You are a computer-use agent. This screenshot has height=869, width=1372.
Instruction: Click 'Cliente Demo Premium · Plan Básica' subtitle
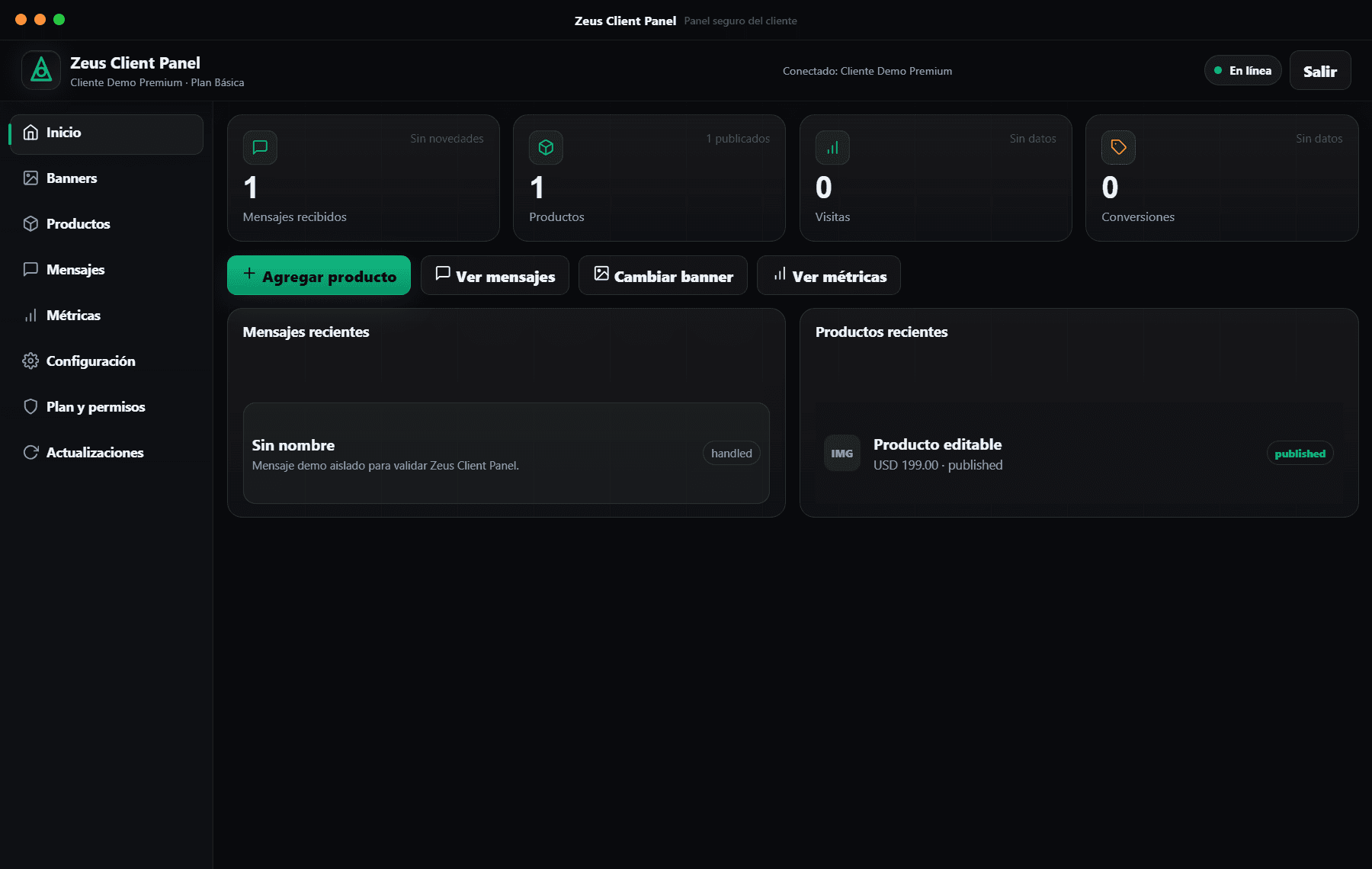pyautogui.click(x=158, y=83)
